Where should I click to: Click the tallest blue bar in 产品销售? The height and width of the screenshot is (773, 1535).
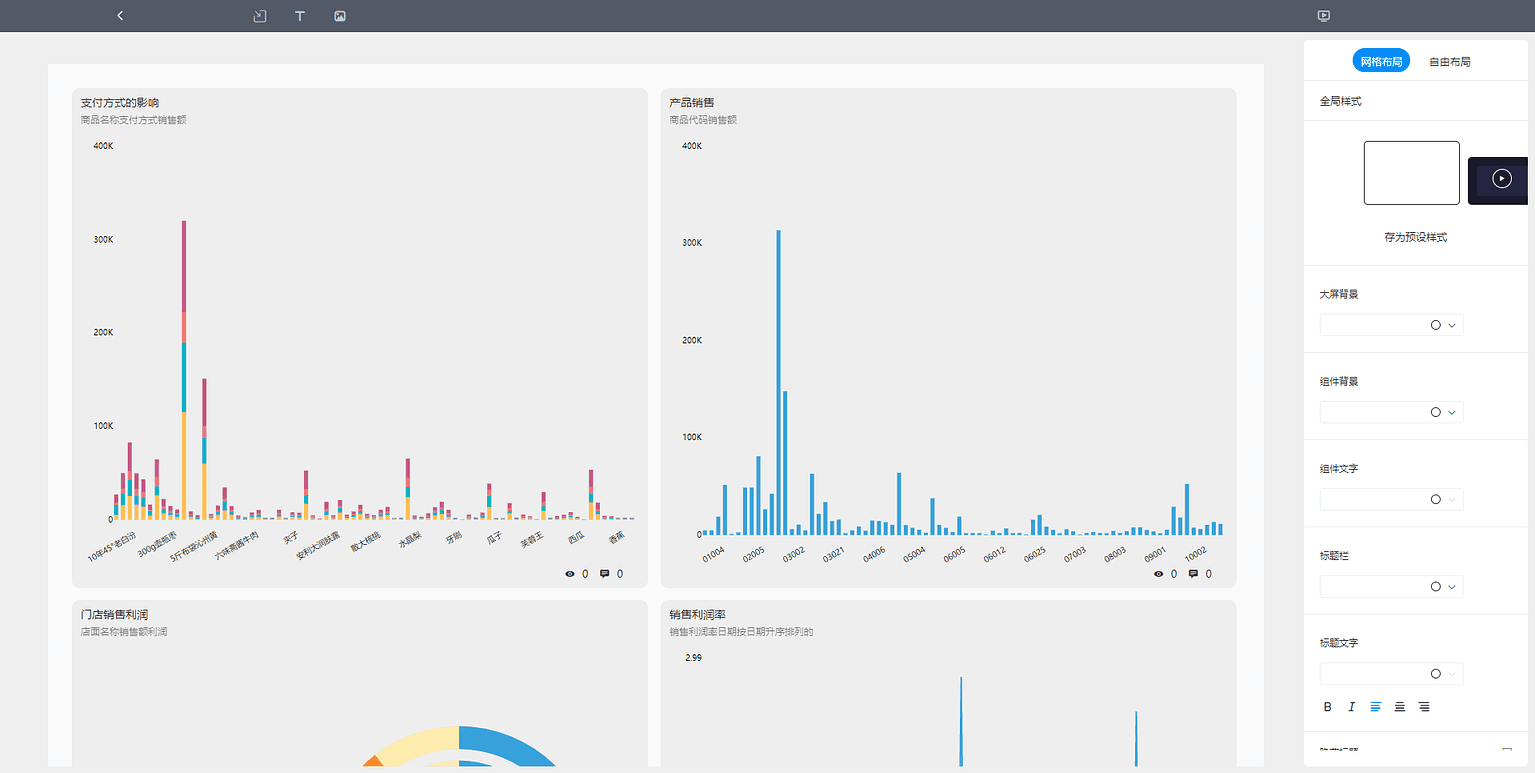779,383
